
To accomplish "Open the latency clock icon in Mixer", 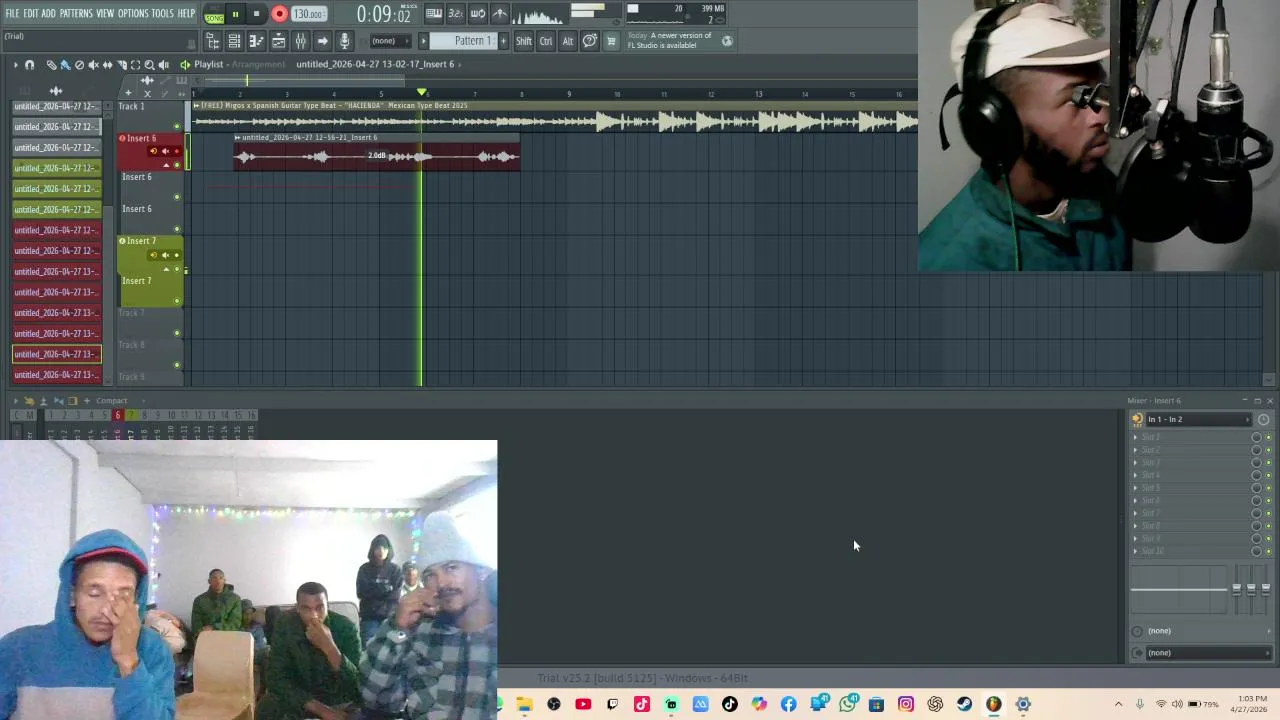I will tap(1263, 419).
